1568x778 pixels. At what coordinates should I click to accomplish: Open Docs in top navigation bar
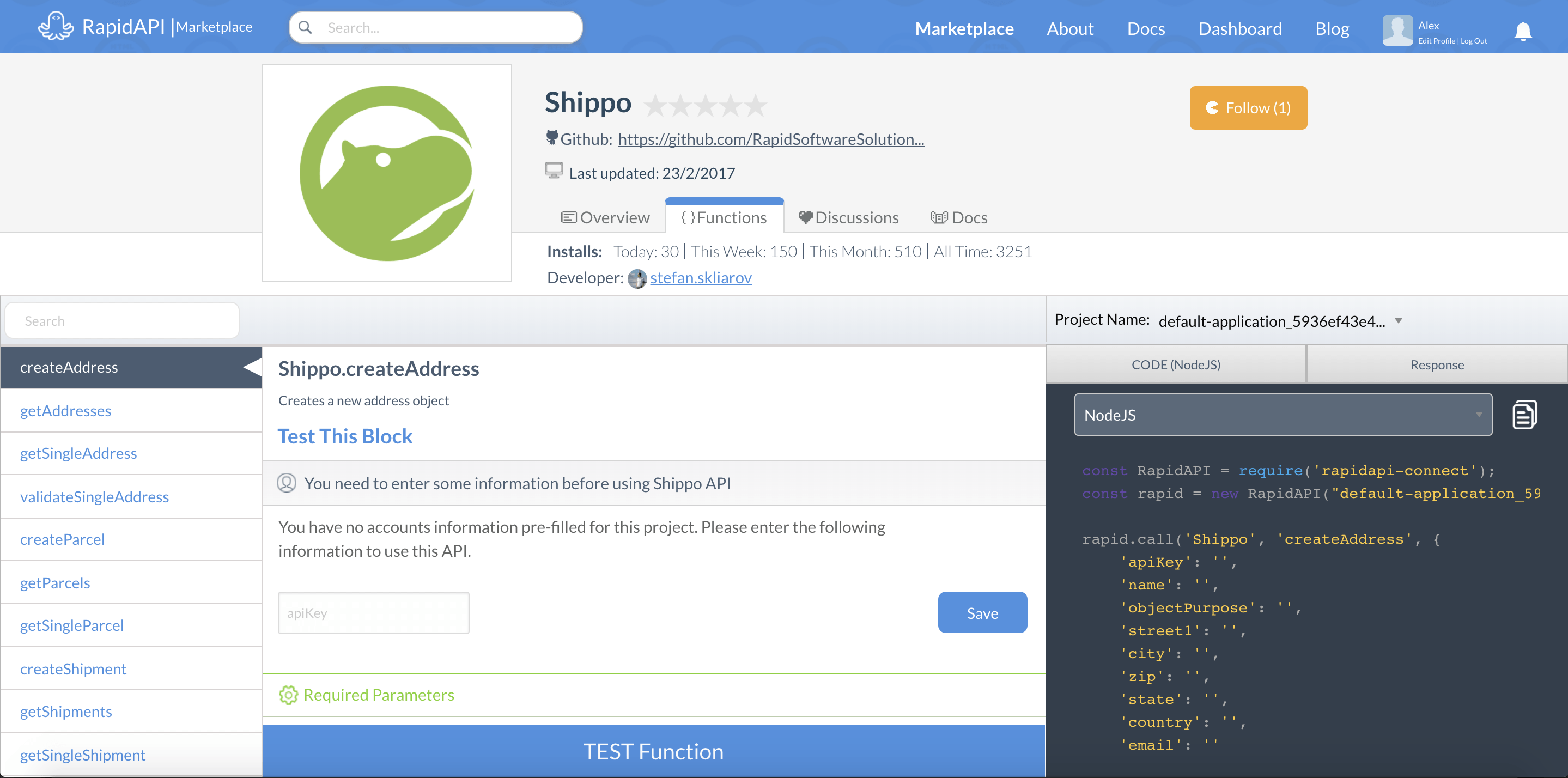(1146, 29)
